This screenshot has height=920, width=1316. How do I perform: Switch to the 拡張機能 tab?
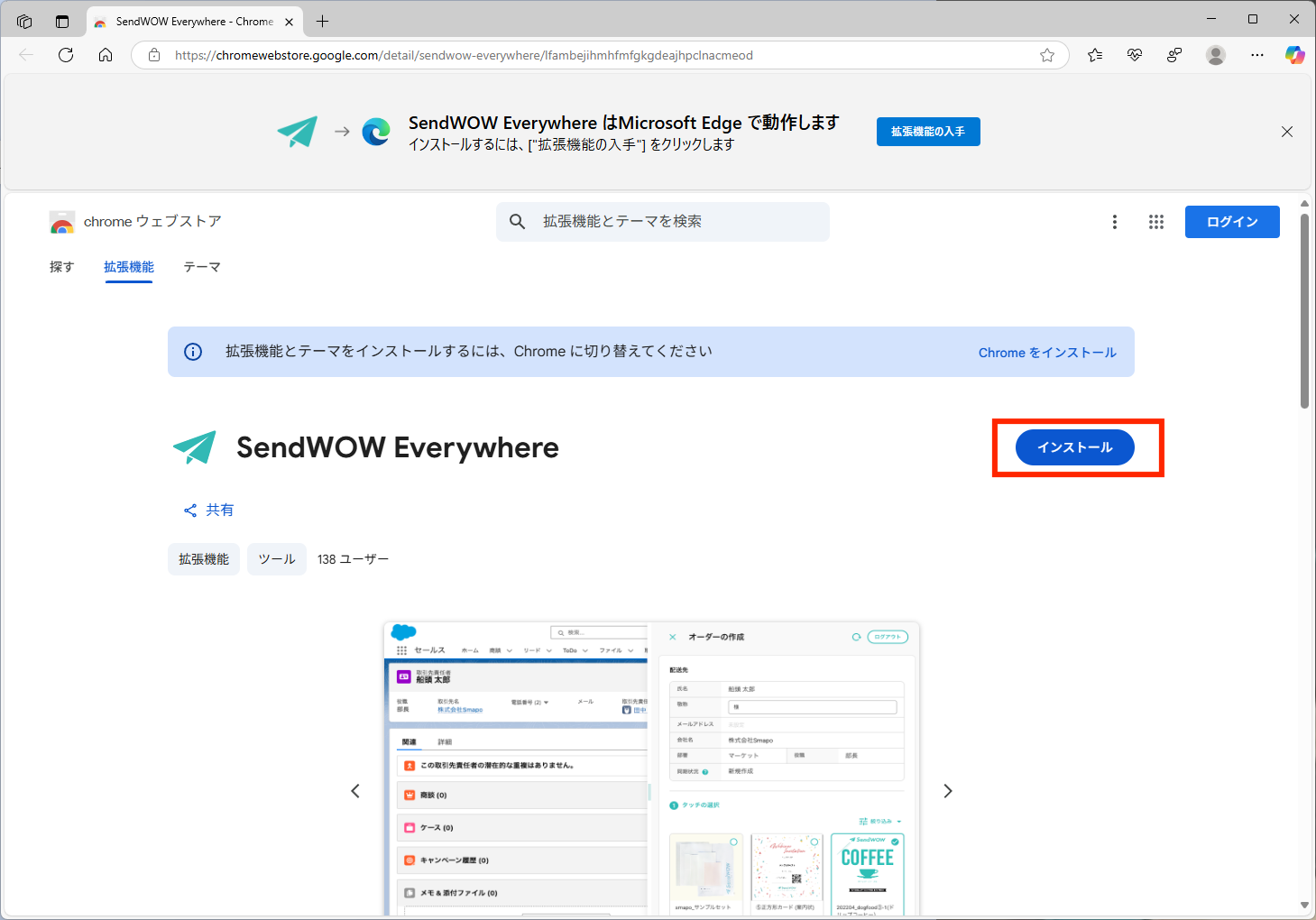point(129,267)
